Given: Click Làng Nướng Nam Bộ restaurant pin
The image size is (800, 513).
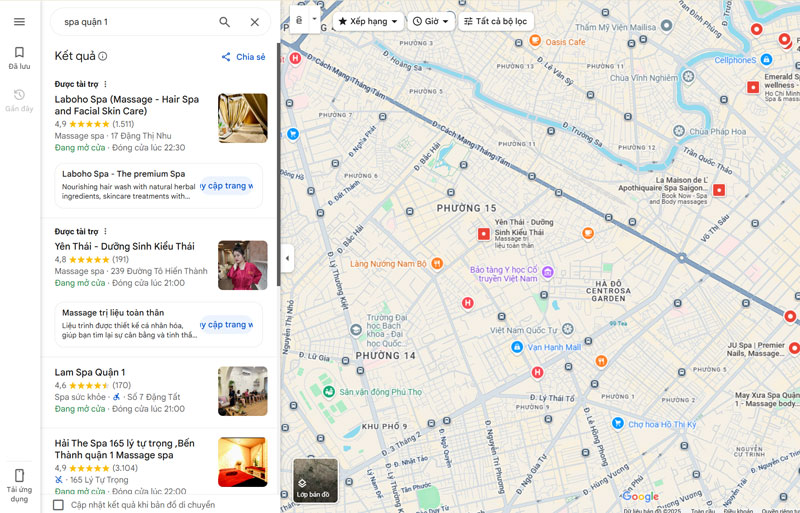Looking at the screenshot, I should coord(437,263).
